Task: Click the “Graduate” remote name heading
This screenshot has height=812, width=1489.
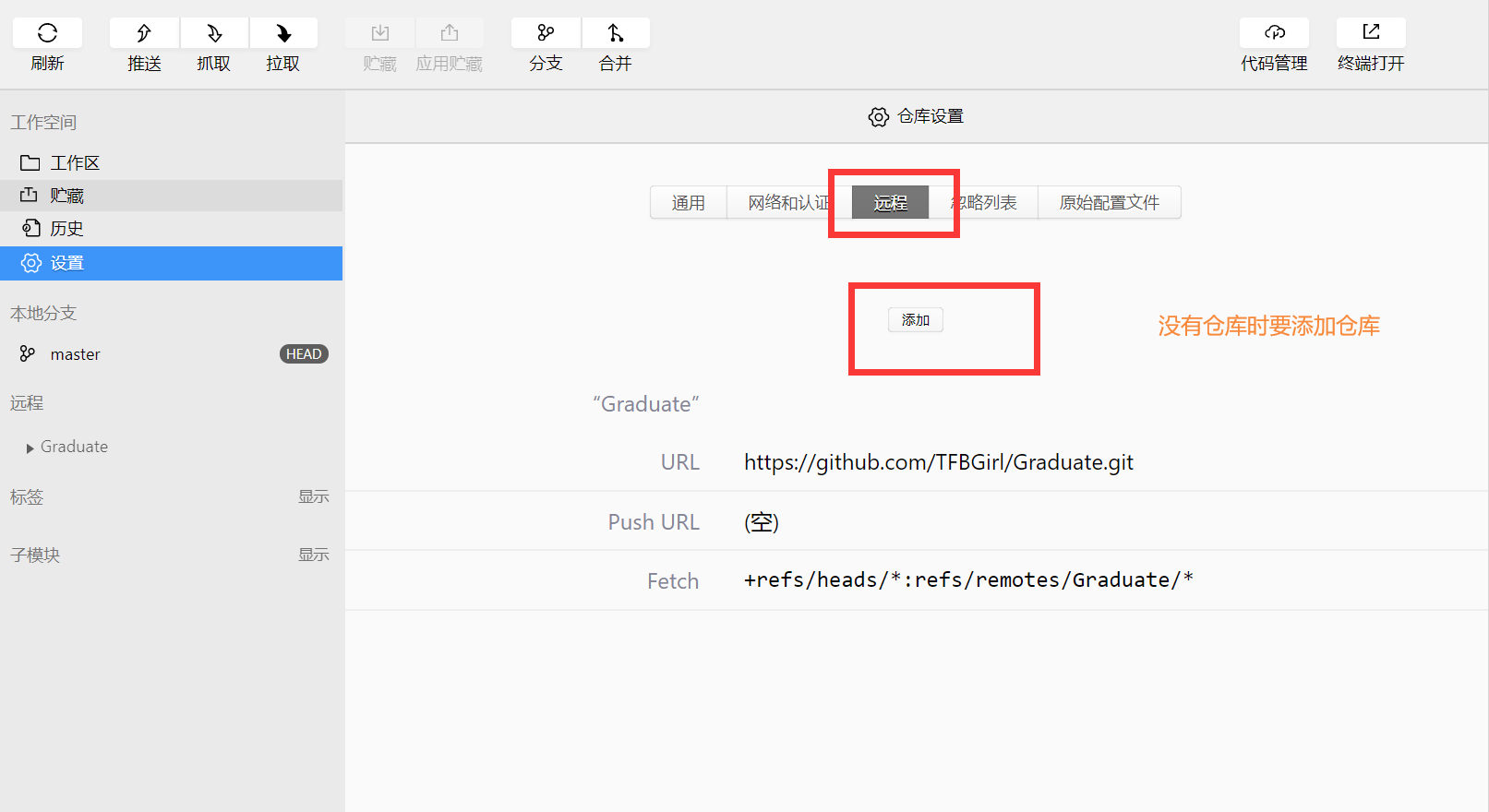Action: coord(646,404)
